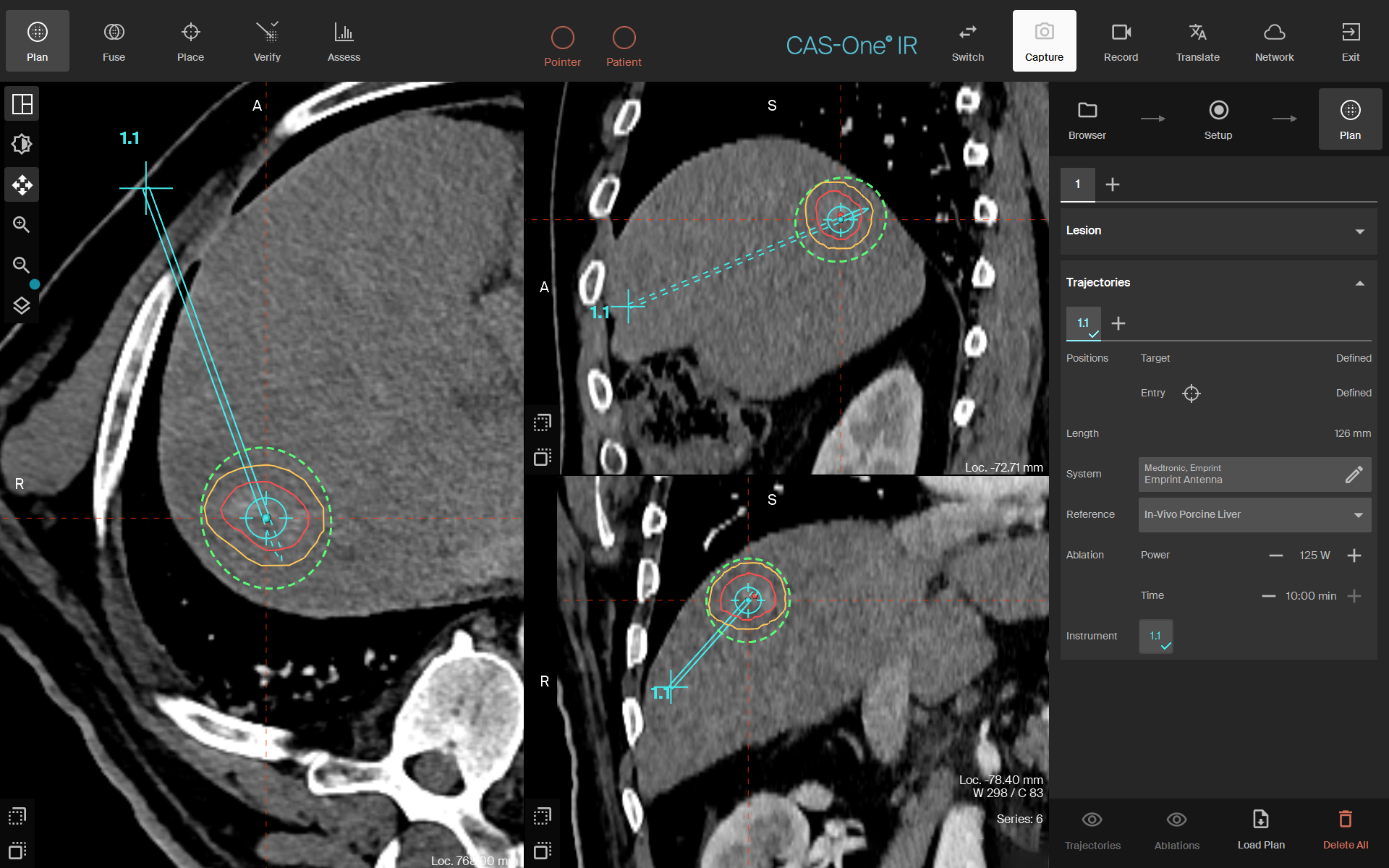
Task: Add a new trajectory with plus
Action: (1118, 323)
